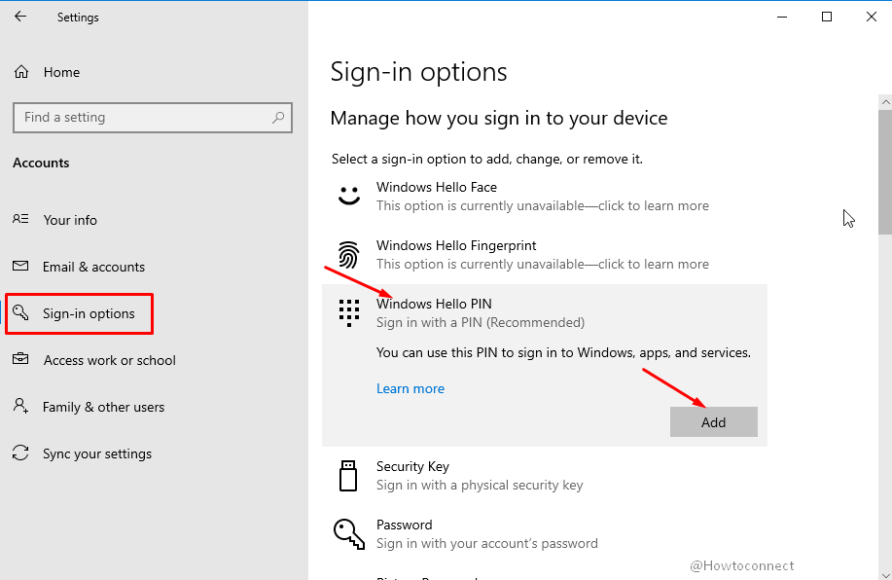The width and height of the screenshot is (892, 580).
Task: Select the Windows Hello PIN icon
Action: click(x=348, y=313)
